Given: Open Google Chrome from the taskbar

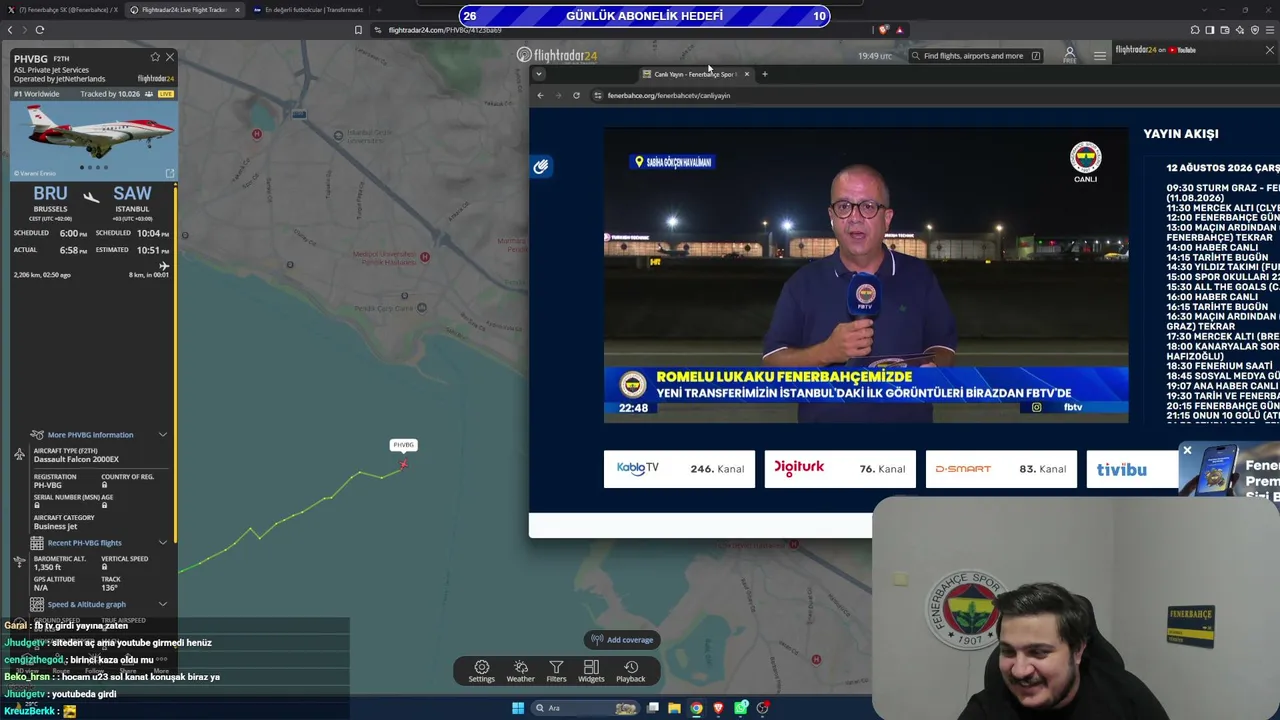Looking at the screenshot, I should click(697, 708).
